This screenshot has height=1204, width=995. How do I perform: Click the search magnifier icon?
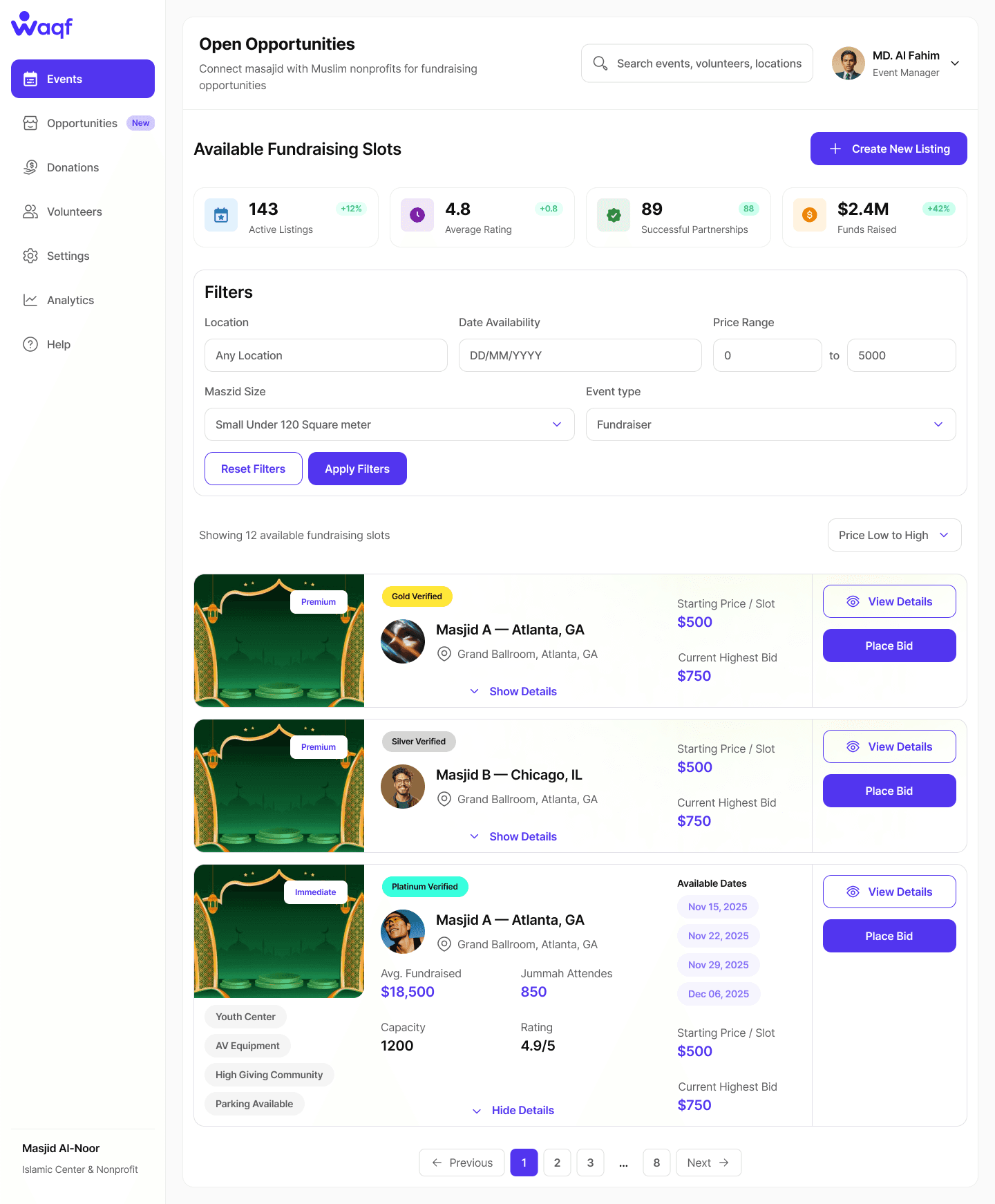click(600, 64)
